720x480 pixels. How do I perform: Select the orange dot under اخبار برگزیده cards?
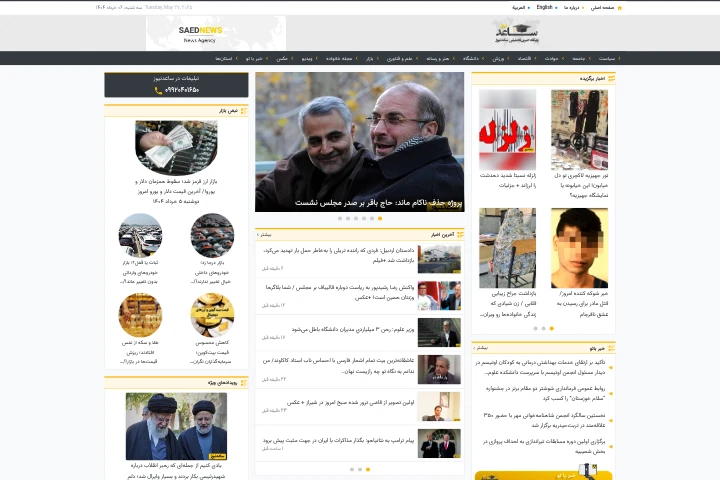(x=551, y=328)
